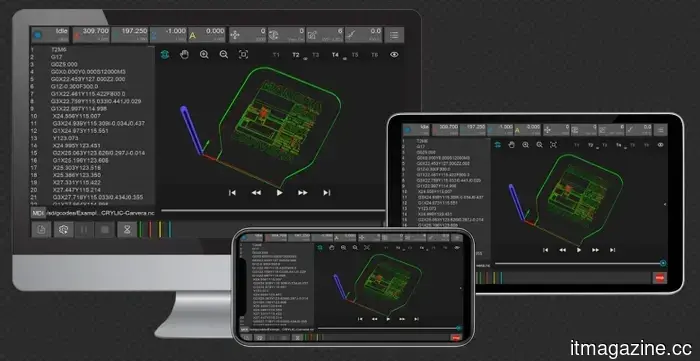
Task: Click the red stop button on the phone
Action: (455, 338)
